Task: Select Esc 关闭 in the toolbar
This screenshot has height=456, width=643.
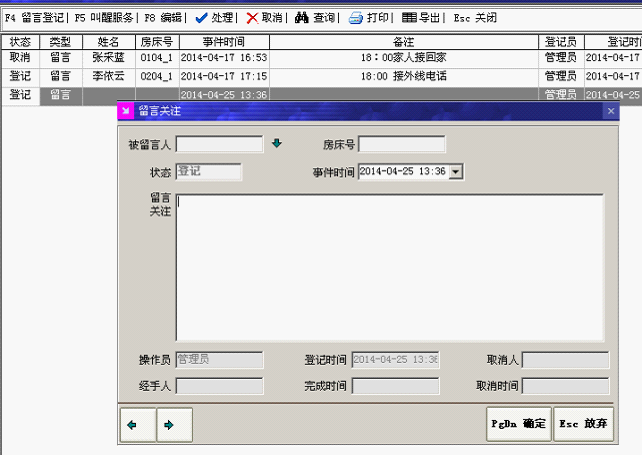Action: 475,18
